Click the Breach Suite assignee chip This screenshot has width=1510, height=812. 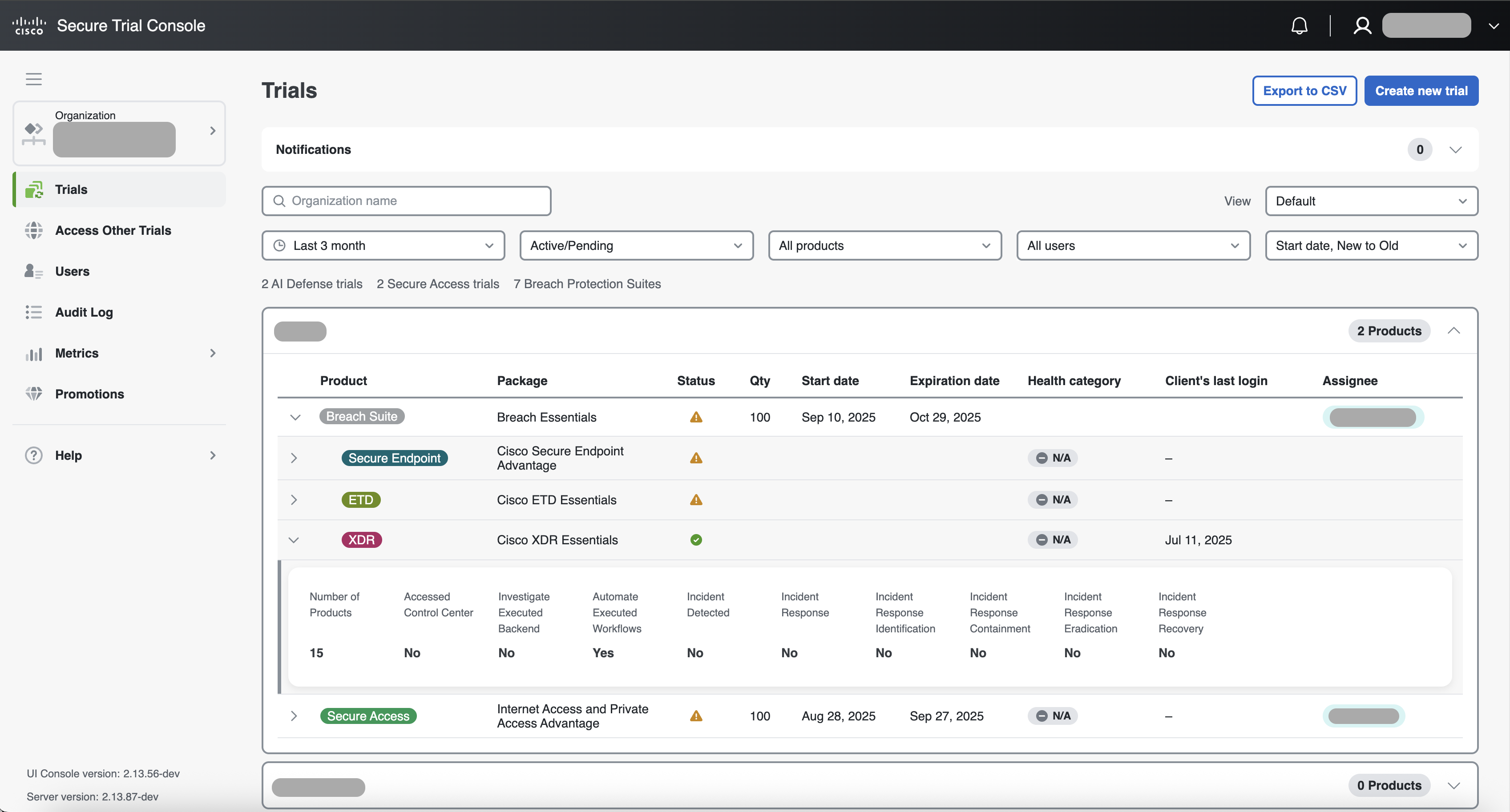click(1373, 417)
